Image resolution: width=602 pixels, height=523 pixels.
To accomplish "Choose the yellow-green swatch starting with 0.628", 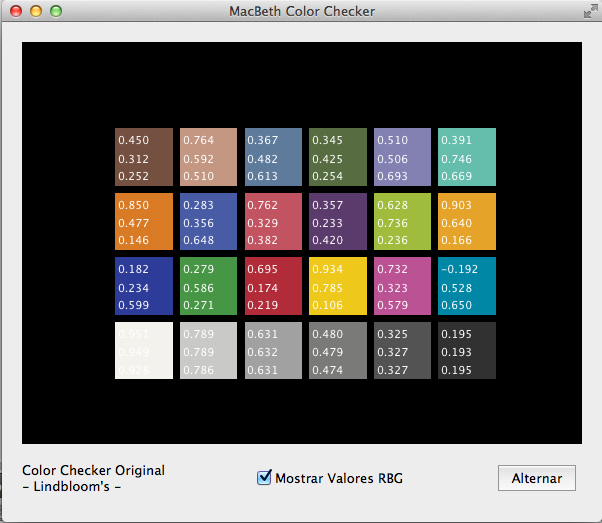I will tap(402, 222).
